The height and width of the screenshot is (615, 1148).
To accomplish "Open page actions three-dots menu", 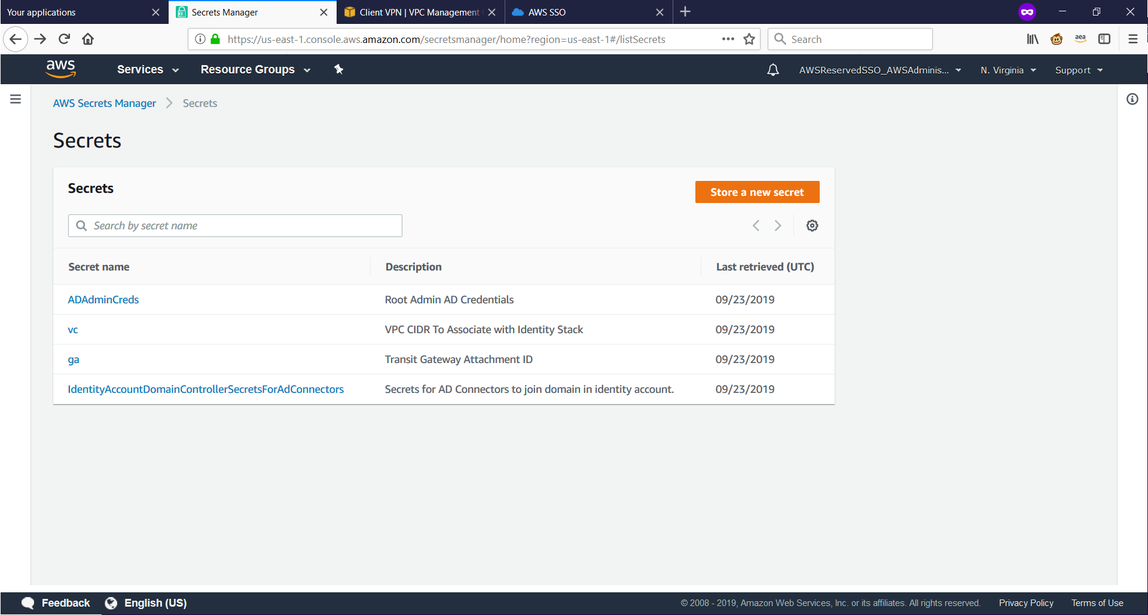I will click(728, 39).
